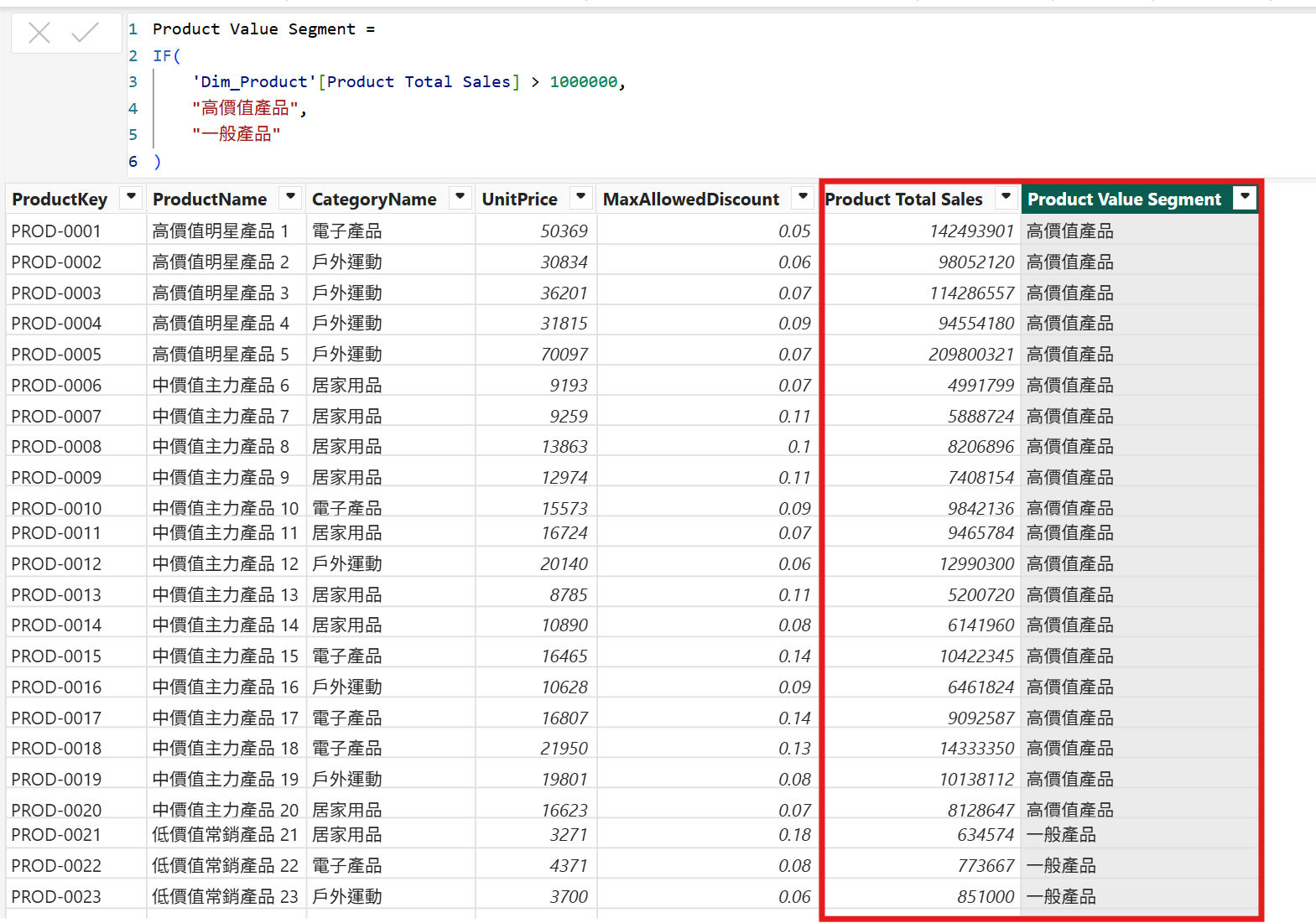Click formula line number 3 in the gutter

point(133,82)
